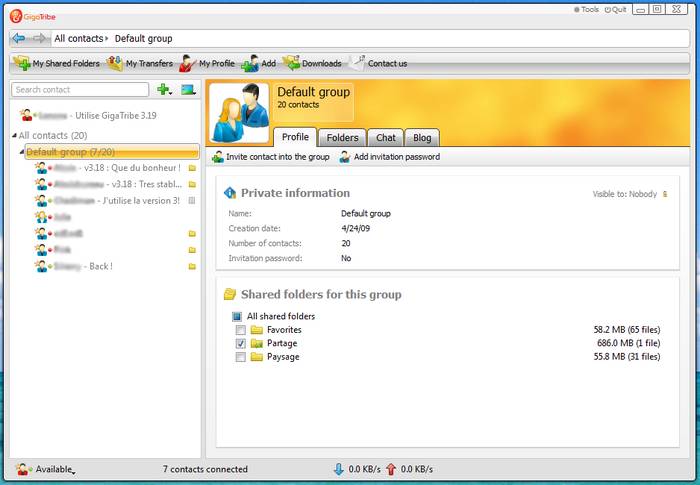Image resolution: width=700 pixels, height=485 pixels.
Task: Click Invite contact into the group icon
Action: 218,157
